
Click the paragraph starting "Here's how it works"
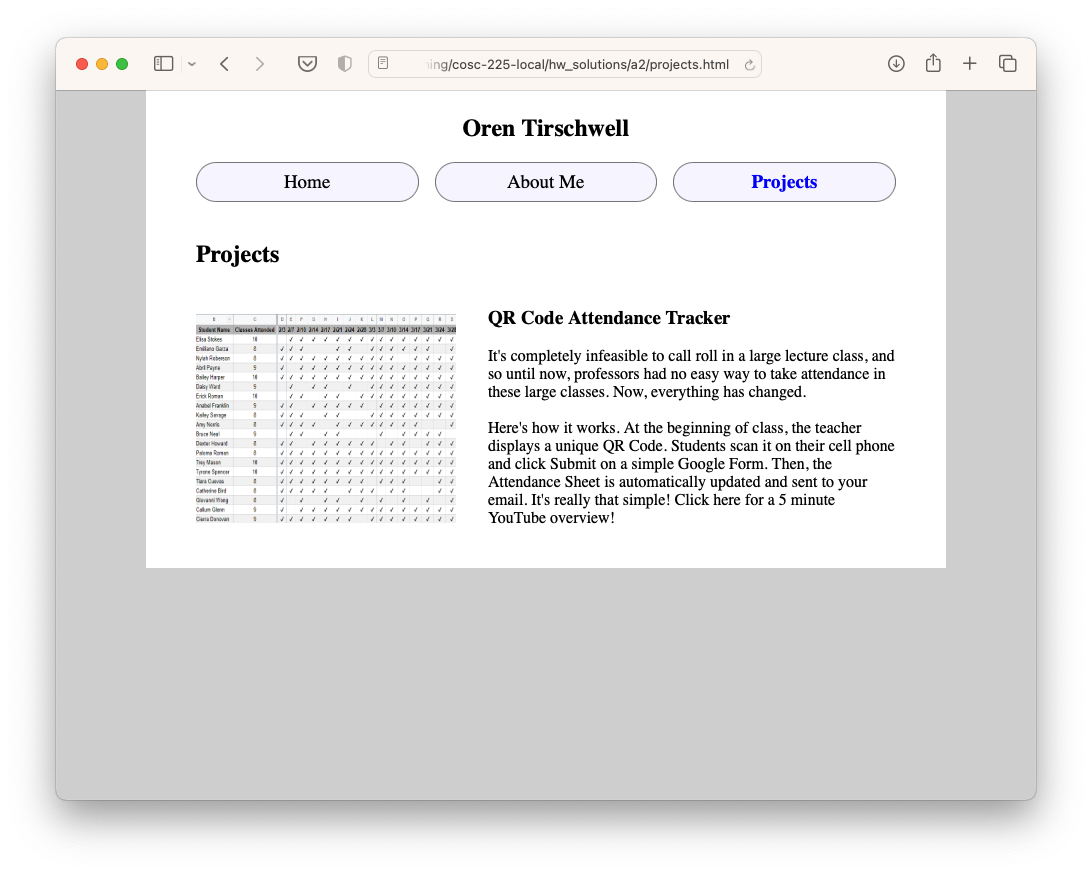coord(691,473)
